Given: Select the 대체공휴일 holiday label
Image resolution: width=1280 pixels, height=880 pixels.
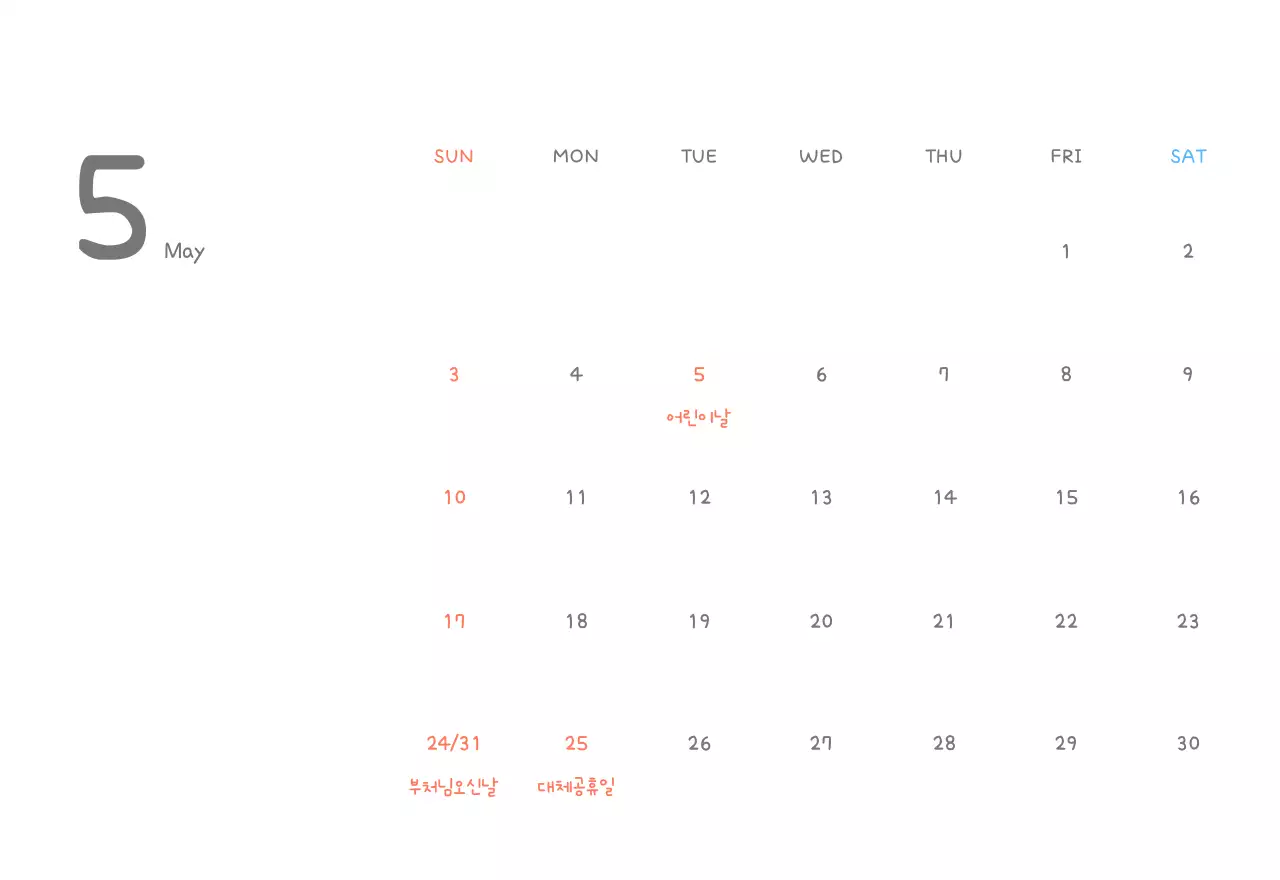Looking at the screenshot, I should (576, 787).
